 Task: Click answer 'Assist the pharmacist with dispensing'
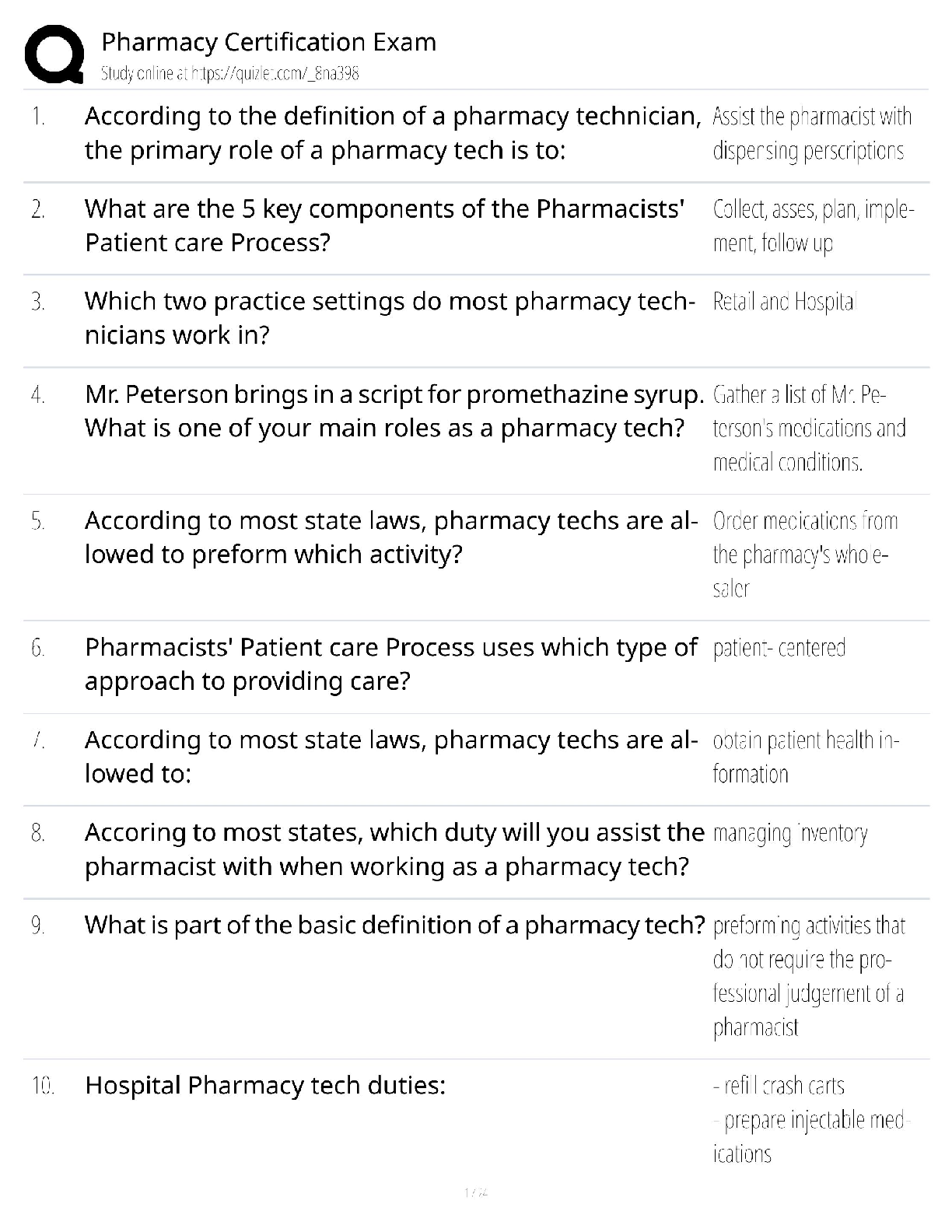pyautogui.click(x=811, y=133)
